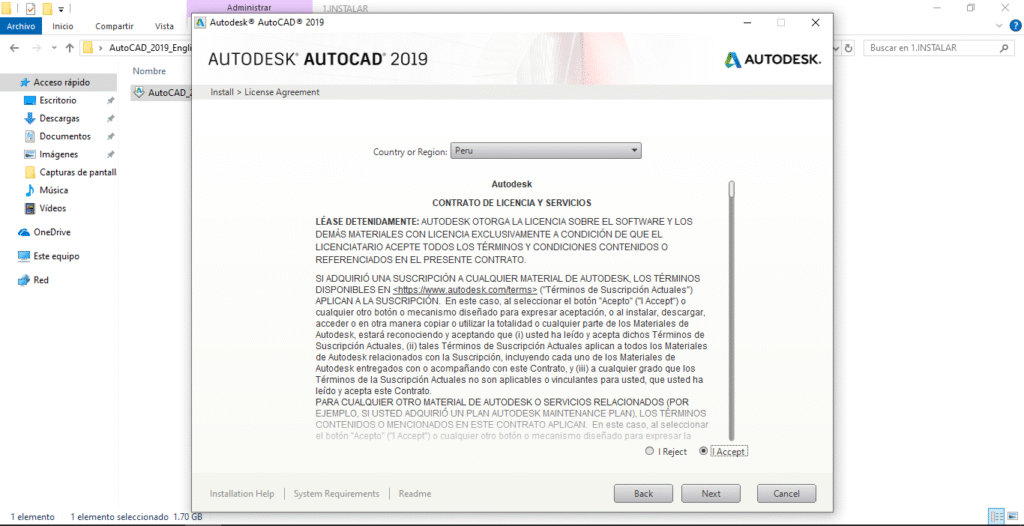This screenshot has width=1024, height=526.
Task: Select the I Reject radio button
Action: pos(648,452)
